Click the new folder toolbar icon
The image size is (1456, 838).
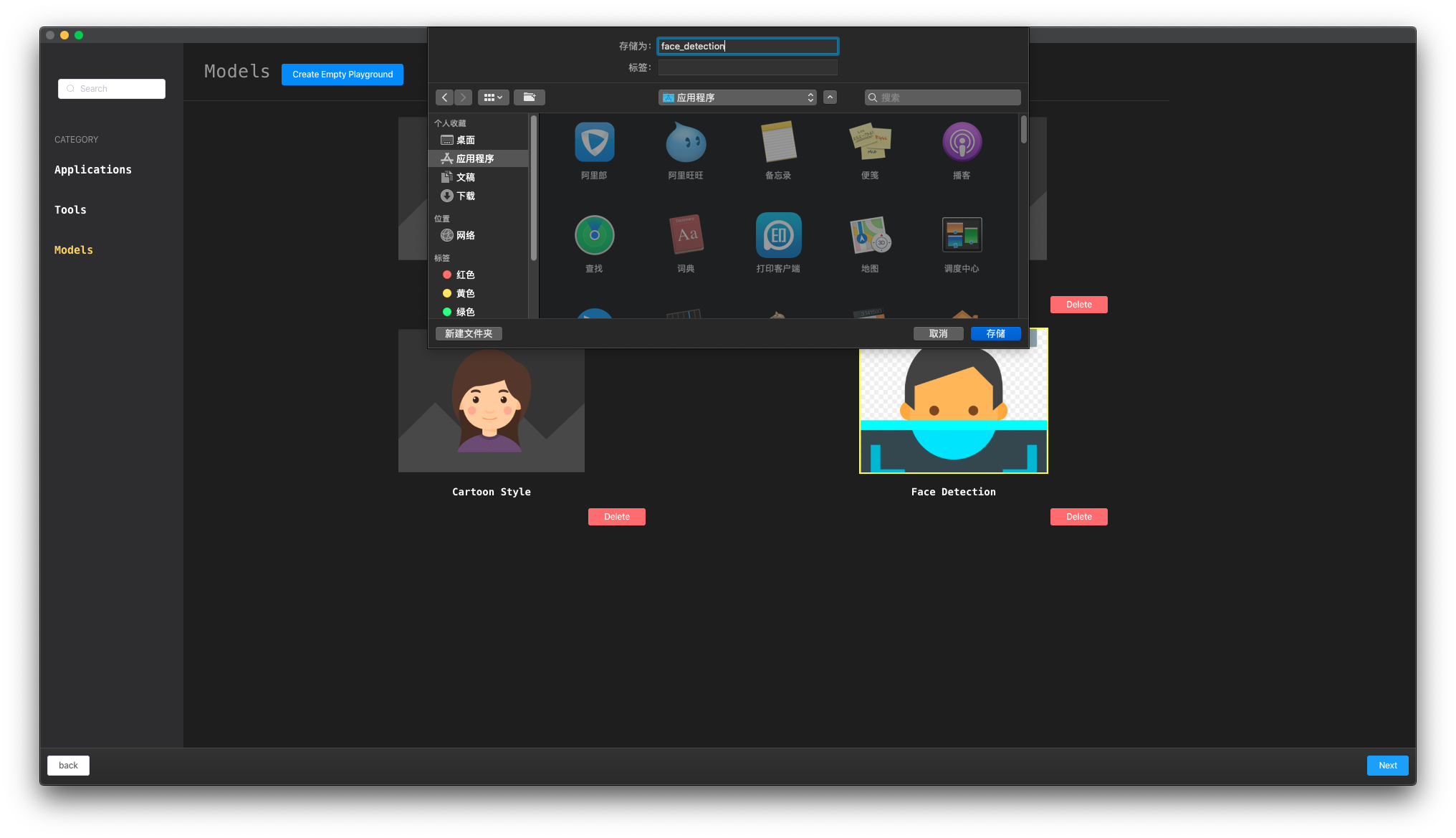click(x=529, y=97)
